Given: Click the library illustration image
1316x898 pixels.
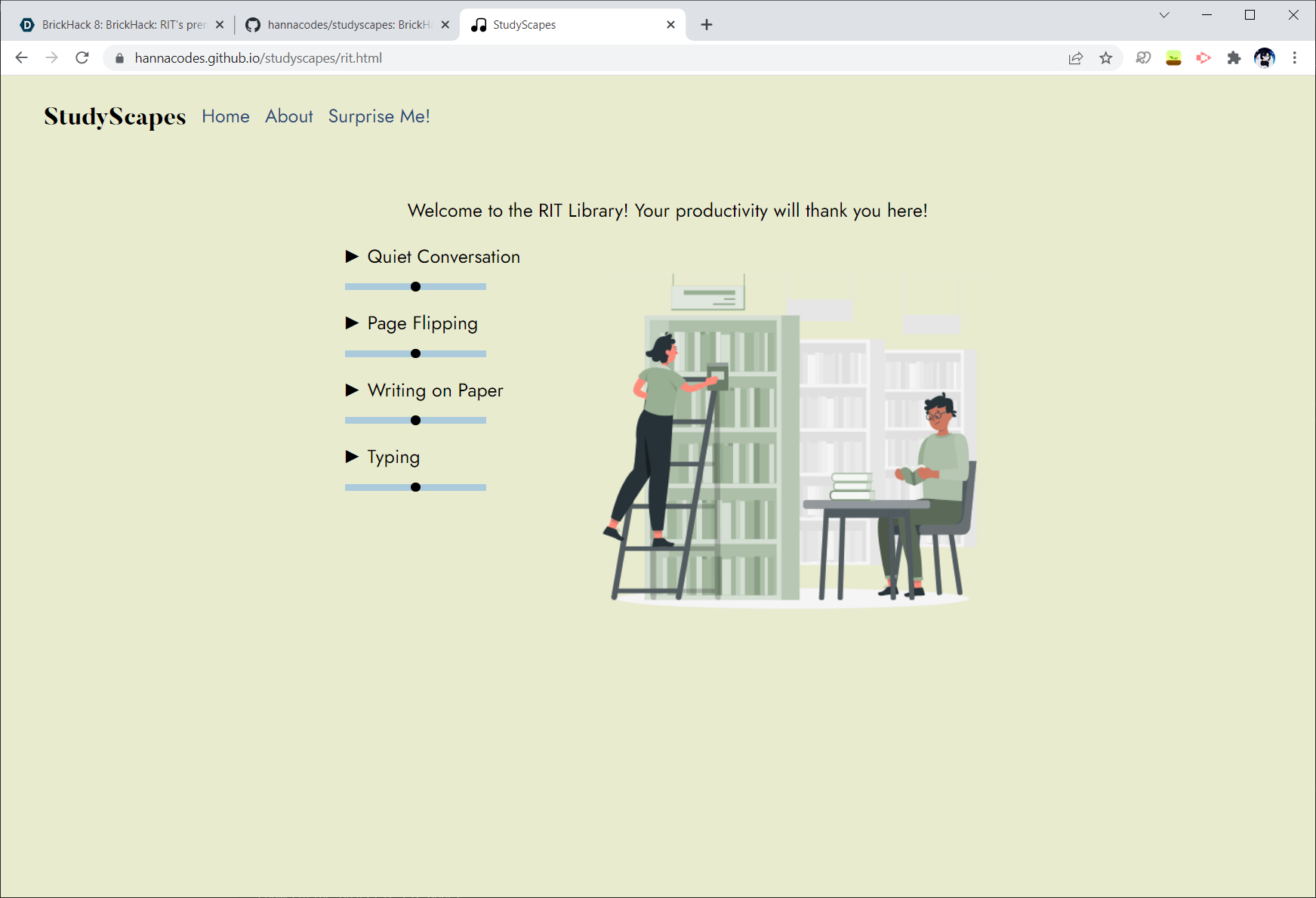Looking at the screenshot, I should click(x=790, y=441).
